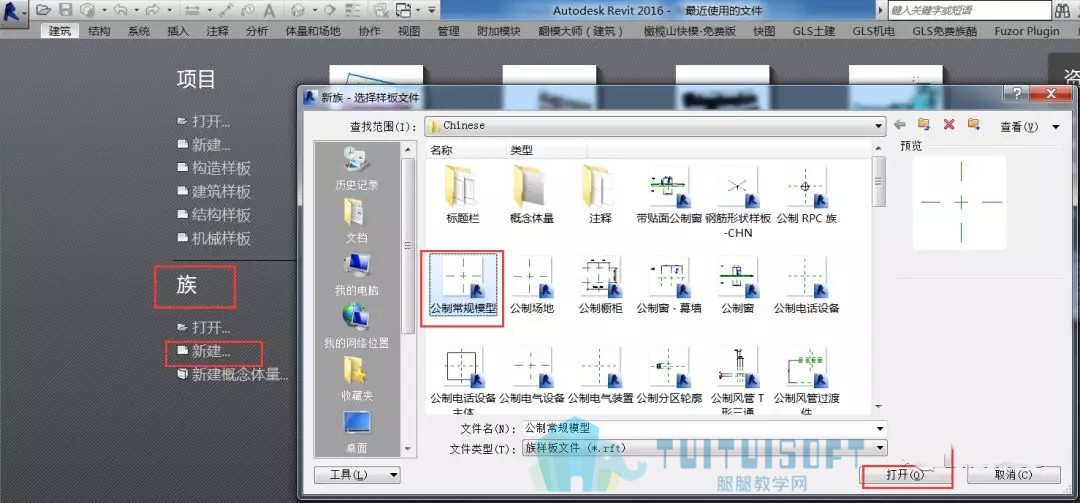Expand the 工具(L) dropdown button
This screenshot has height=503, width=1080.
coord(357,475)
